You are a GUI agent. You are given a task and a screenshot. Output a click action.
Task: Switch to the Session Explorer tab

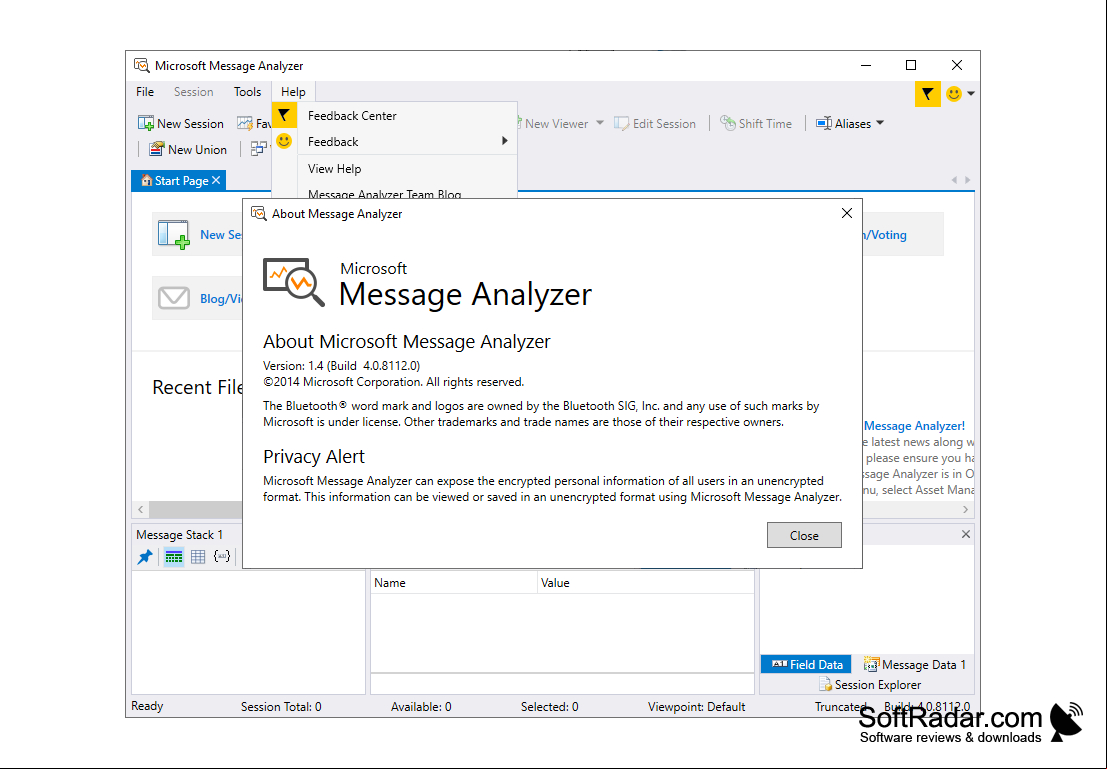pyautogui.click(x=870, y=684)
